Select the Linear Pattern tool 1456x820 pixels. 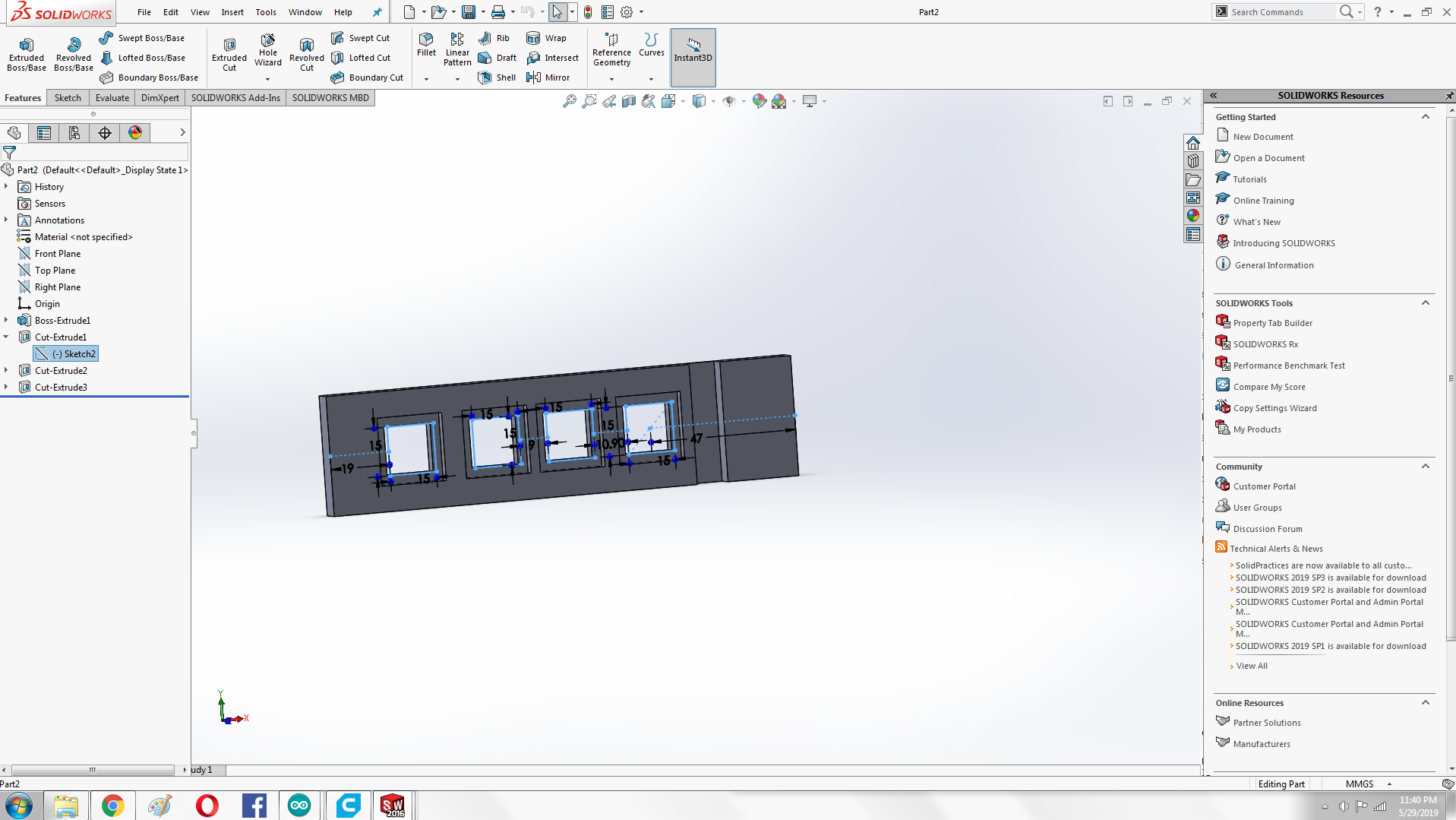457,50
